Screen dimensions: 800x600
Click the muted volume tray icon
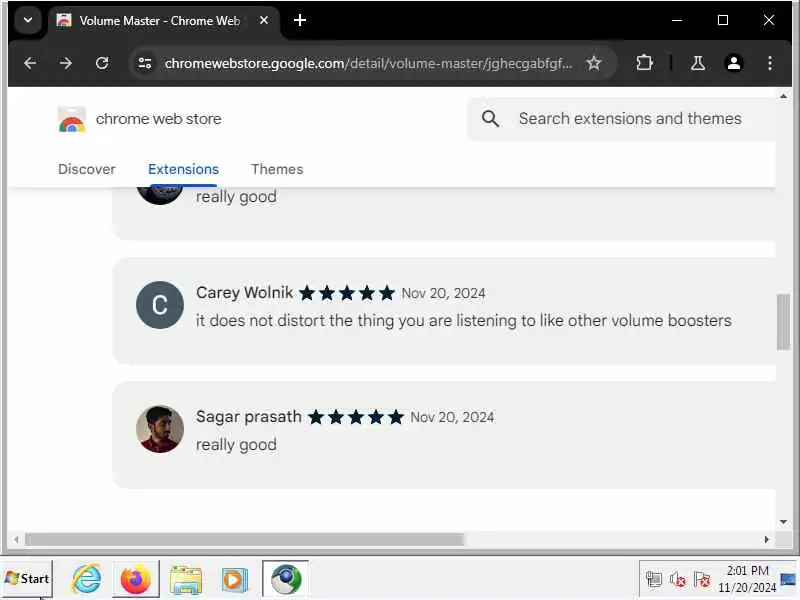click(678, 579)
